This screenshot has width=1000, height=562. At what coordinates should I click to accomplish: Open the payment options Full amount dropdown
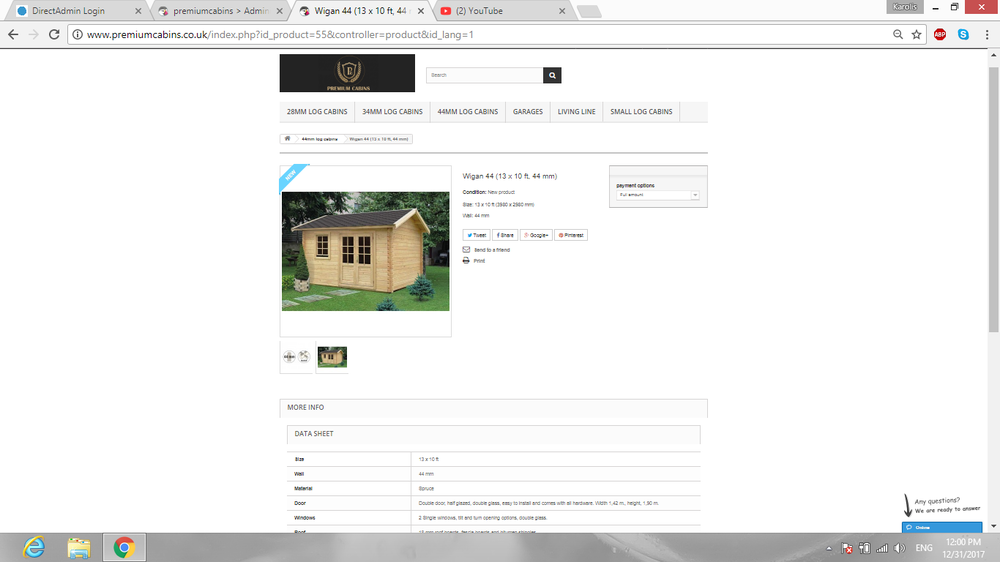tap(658, 195)
